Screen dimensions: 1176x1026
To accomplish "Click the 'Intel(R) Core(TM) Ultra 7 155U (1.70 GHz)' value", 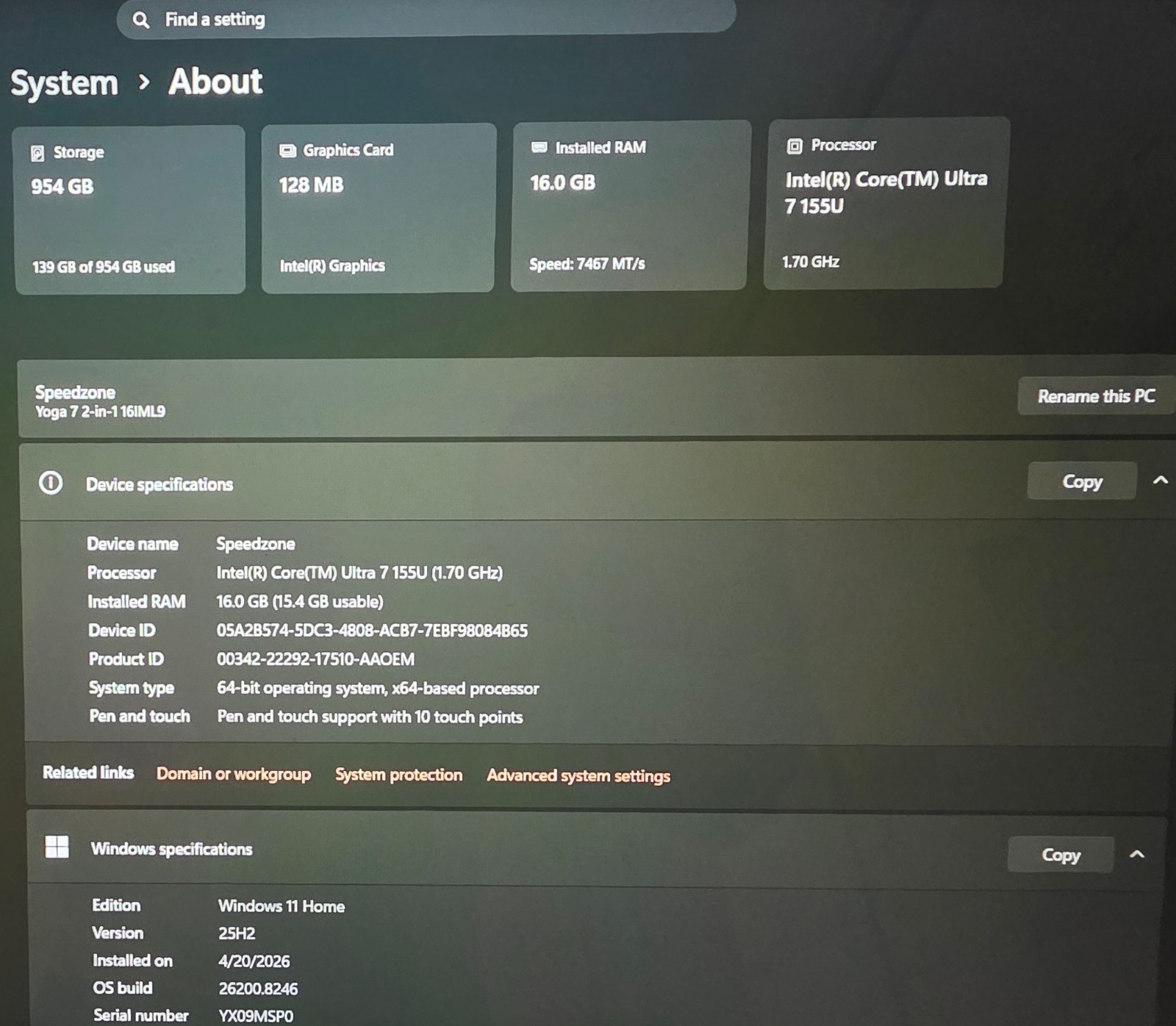I will 359,573.
